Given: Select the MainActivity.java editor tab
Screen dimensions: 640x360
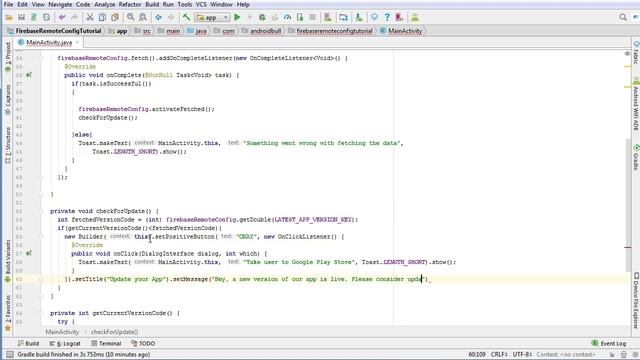Looking at the screenshot, I should click(49, 42).
